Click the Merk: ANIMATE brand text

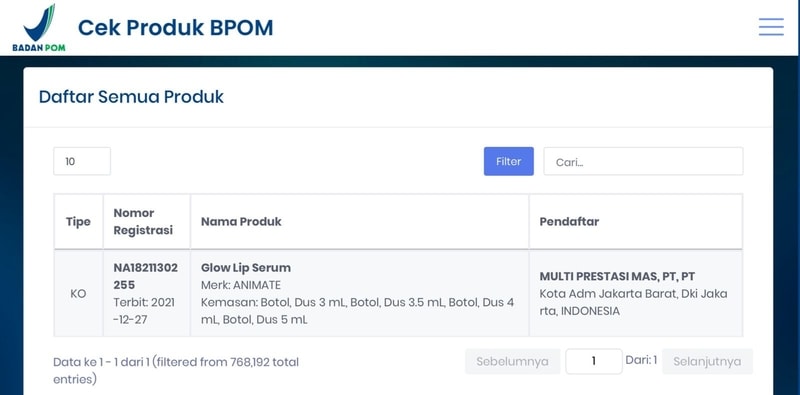click(241, 285)
